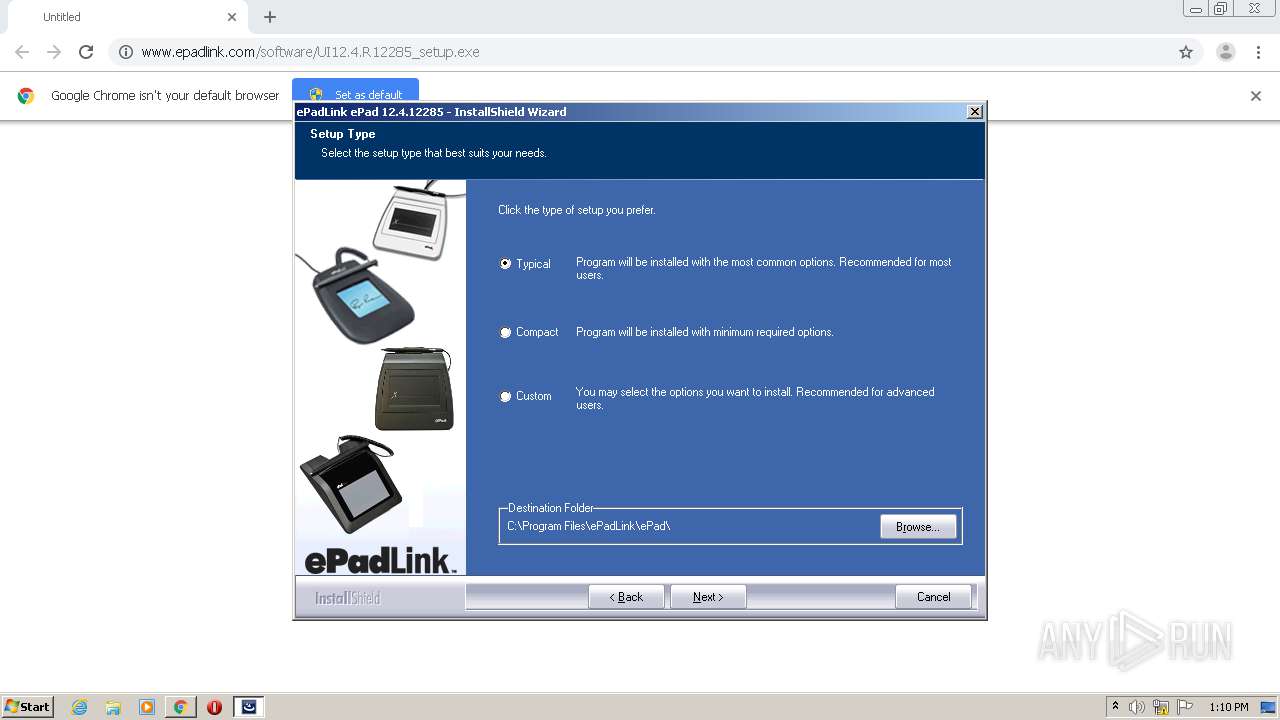Open Windows Media Player from taskbar

(x=147, y=707)
